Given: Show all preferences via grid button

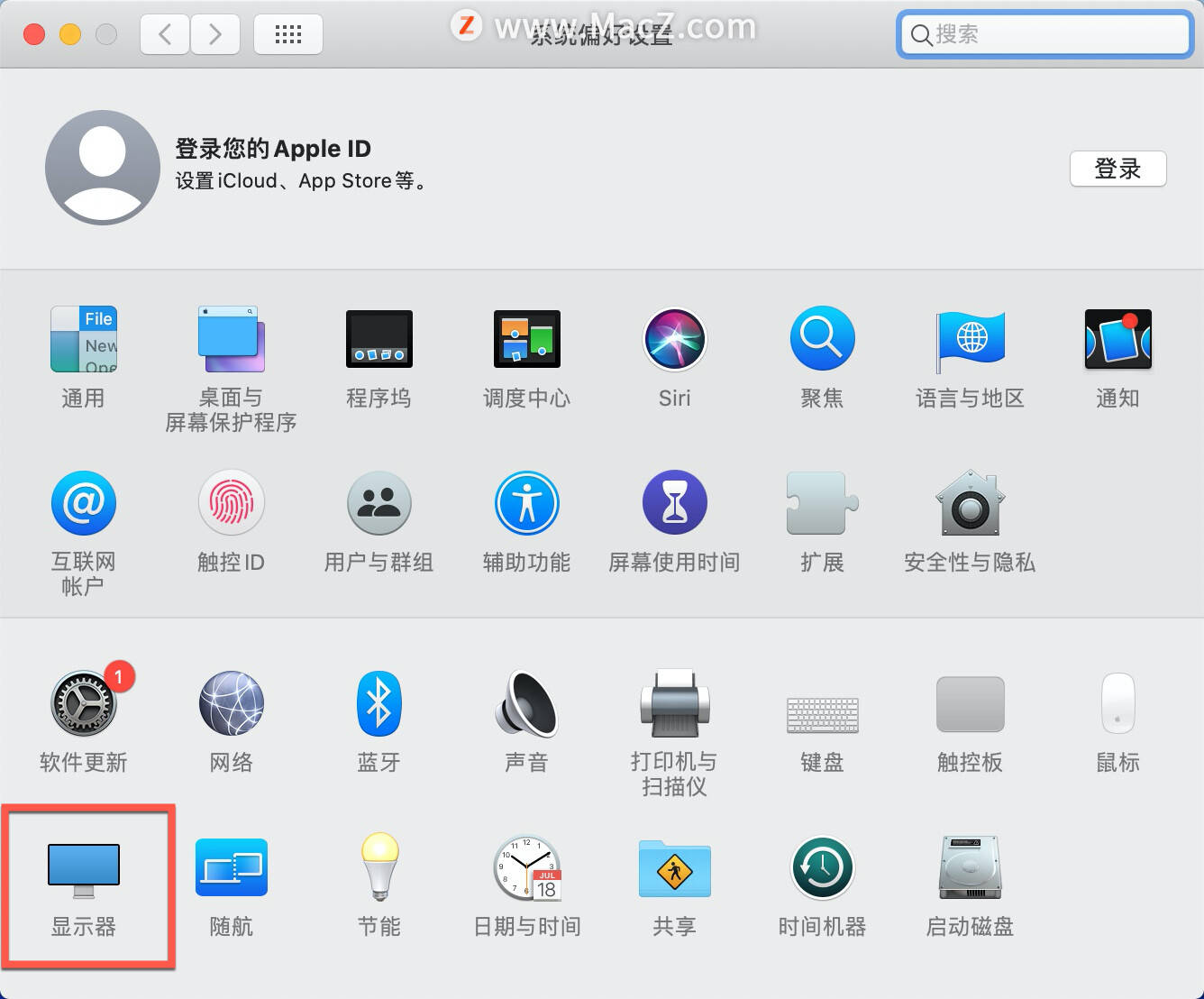Looking at the screenshot, I should [288, 34].
